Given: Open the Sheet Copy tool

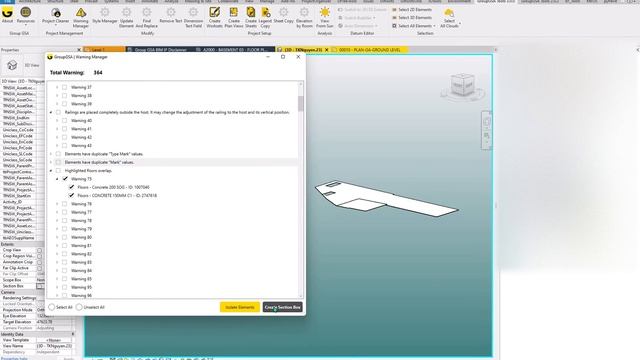Looking at the screenshot, I should pos(284,15).
